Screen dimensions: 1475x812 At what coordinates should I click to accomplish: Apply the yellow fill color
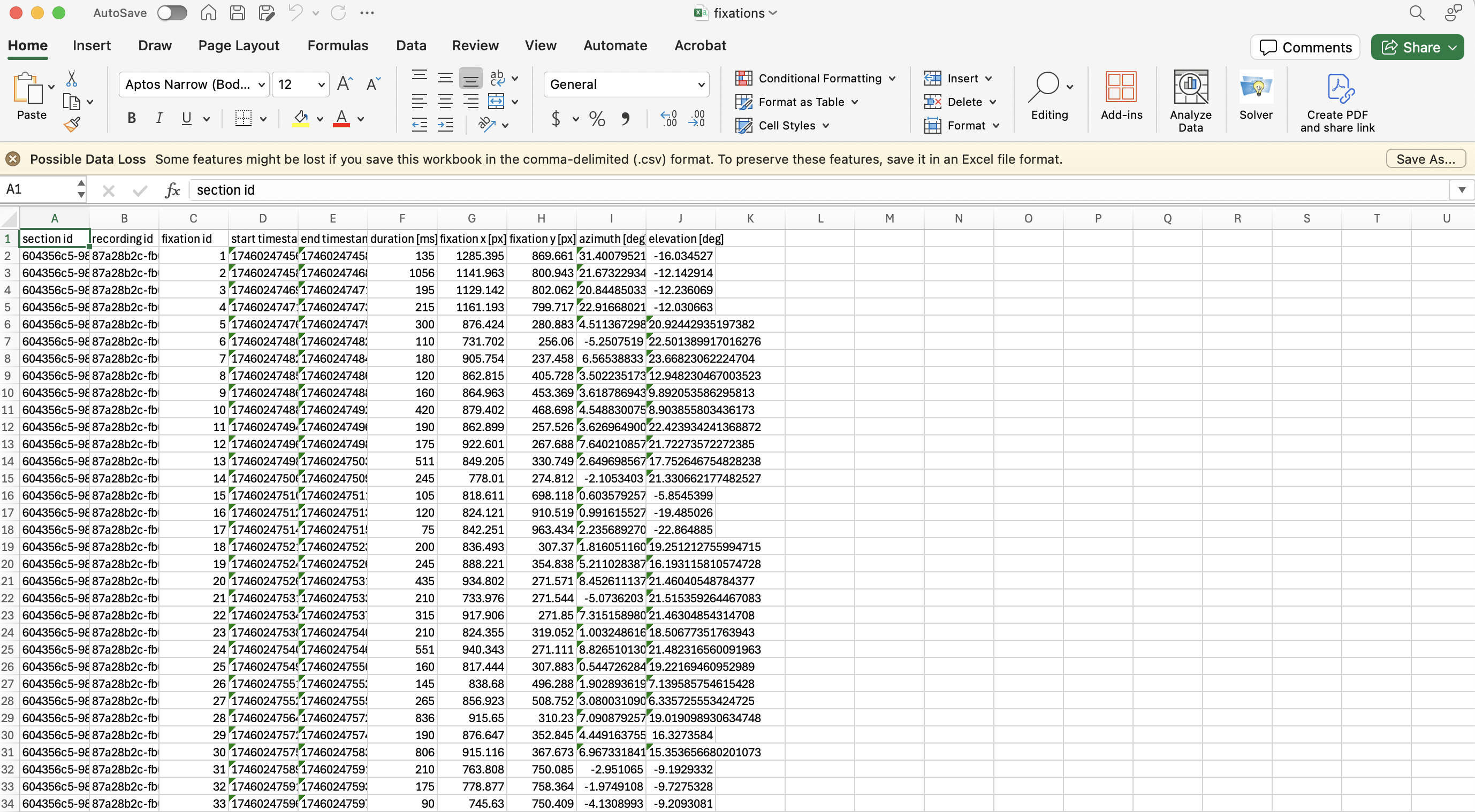[x=301, y=118]
